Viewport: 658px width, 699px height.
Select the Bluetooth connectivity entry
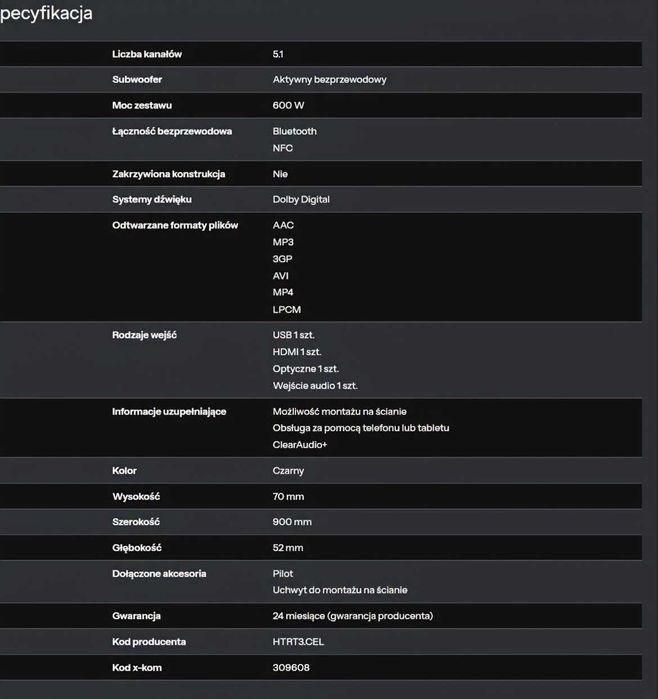pyautogui.click(x=294, y=131)
